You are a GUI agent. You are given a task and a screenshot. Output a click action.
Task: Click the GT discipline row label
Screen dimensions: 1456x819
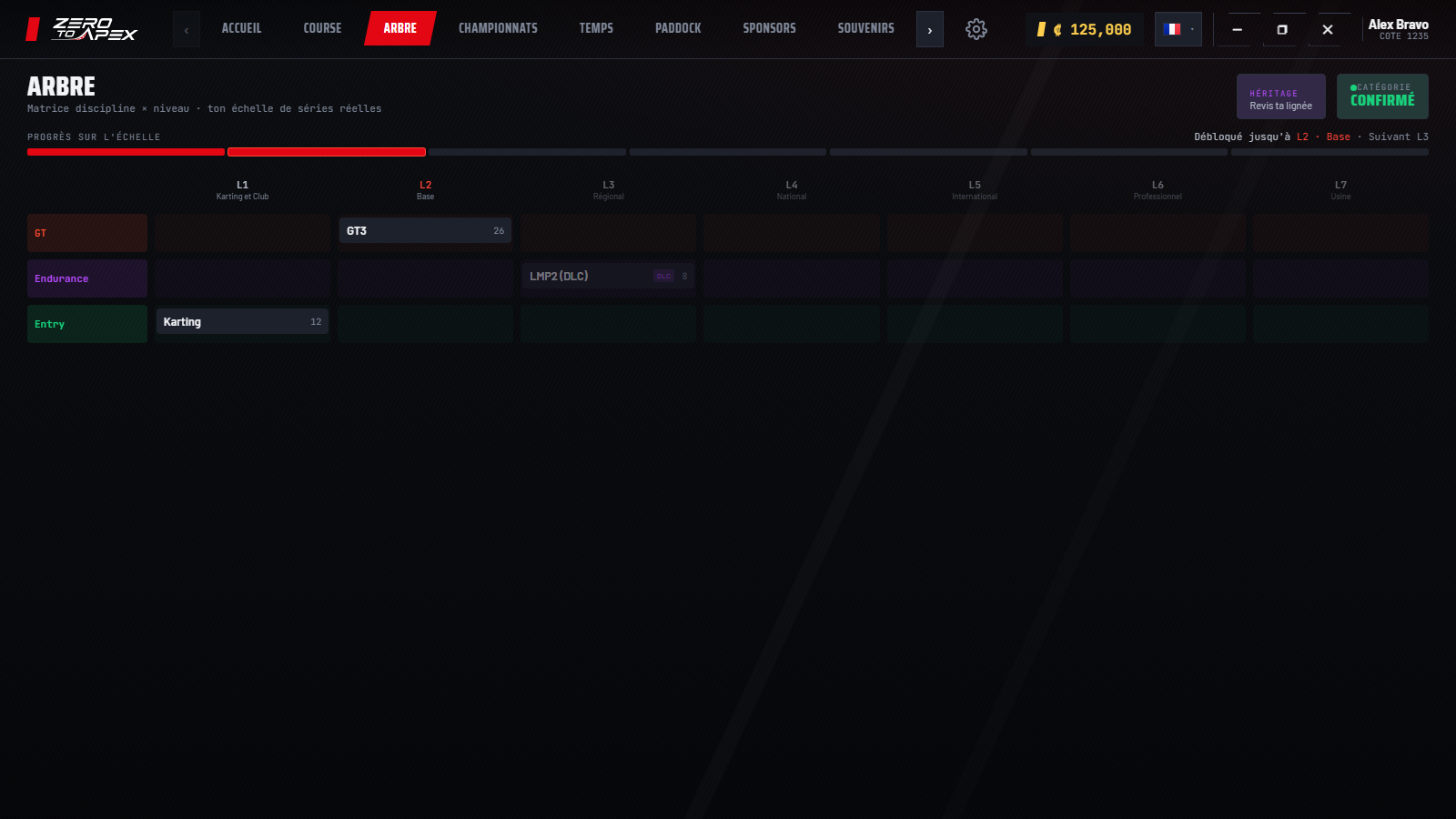tap(87, 233)
